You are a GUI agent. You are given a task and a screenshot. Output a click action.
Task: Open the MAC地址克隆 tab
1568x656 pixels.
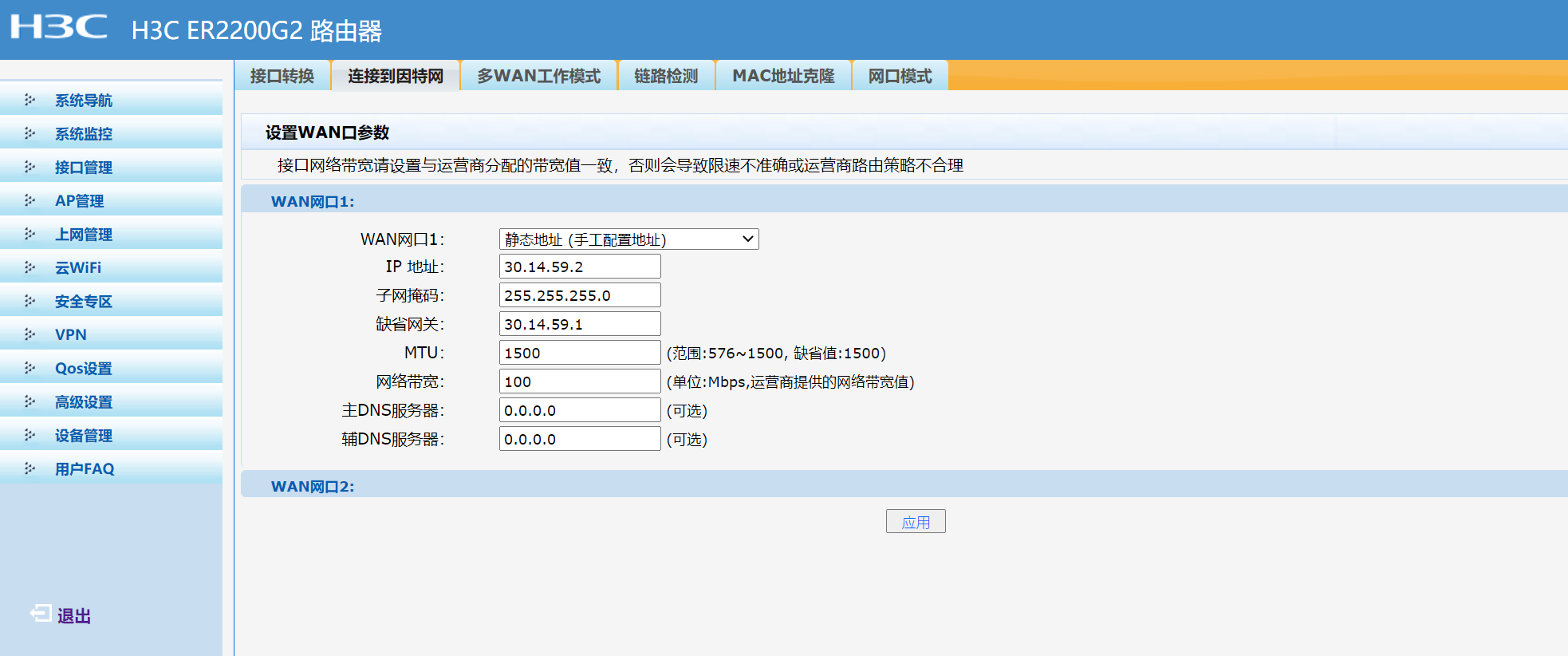pyautogui.click(x=783, y=76)
